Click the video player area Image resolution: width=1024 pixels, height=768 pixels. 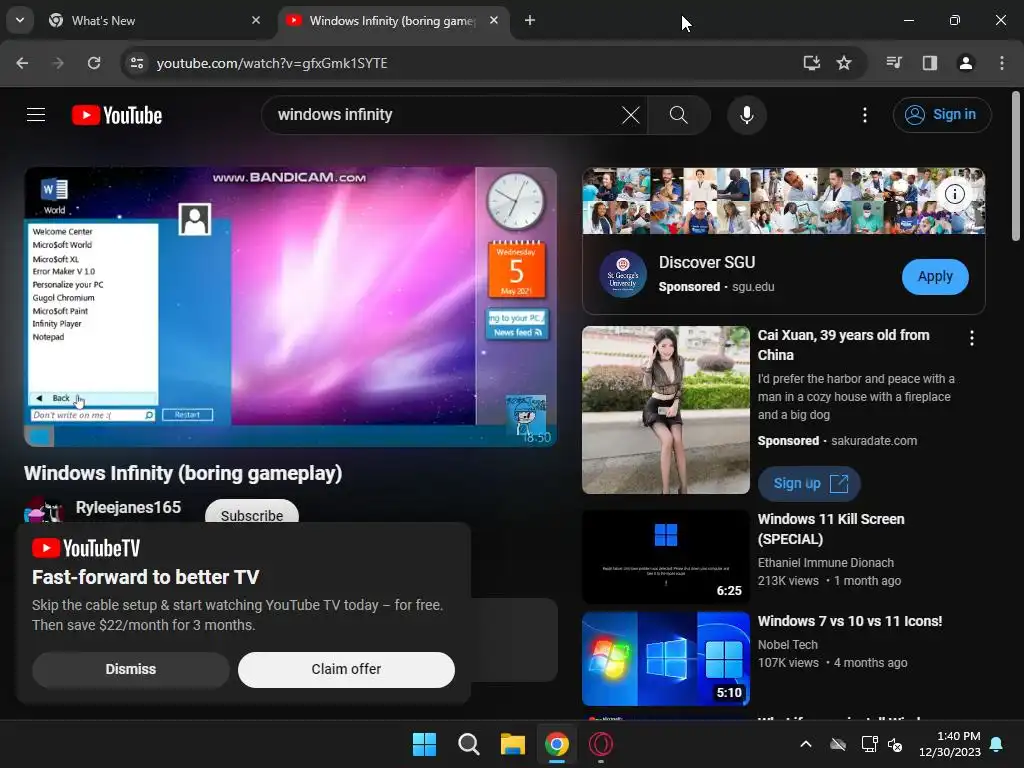pos(291,307)
